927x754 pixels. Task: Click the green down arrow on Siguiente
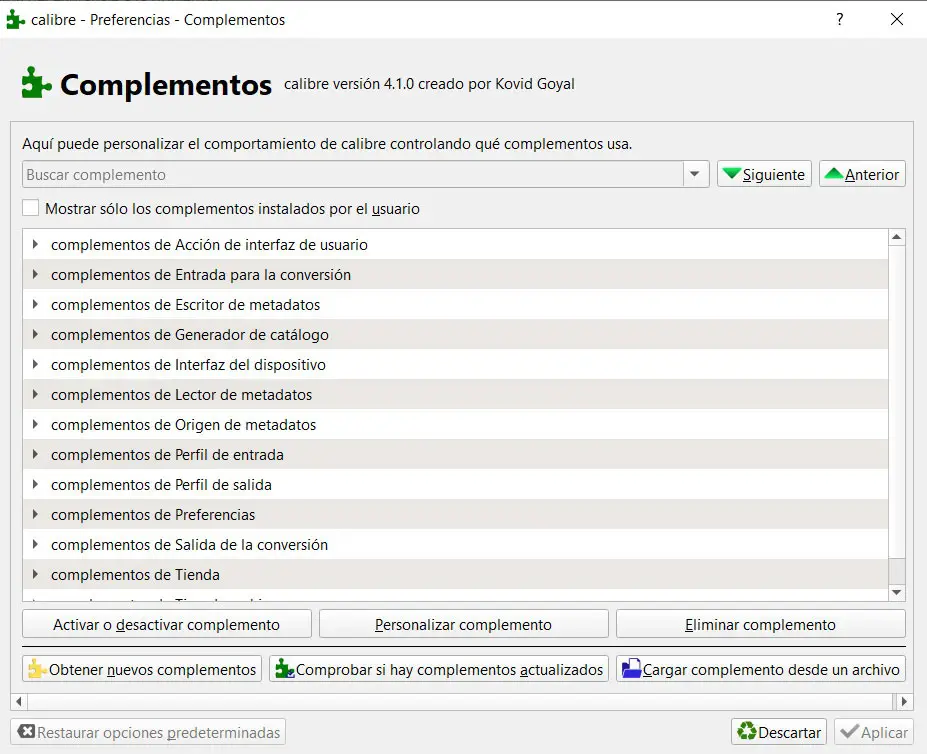point(732,173)
